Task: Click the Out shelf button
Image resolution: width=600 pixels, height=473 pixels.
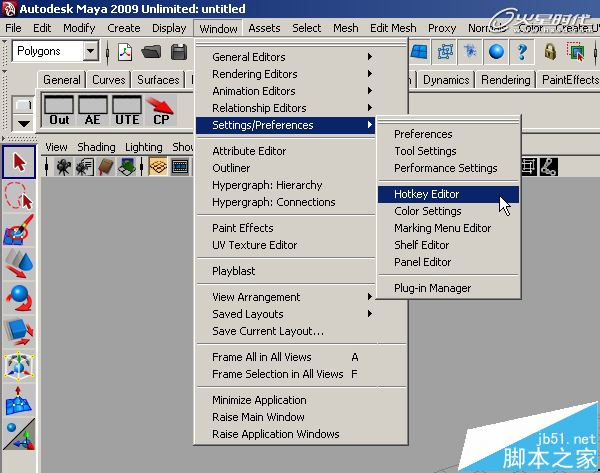Action: 59,110
